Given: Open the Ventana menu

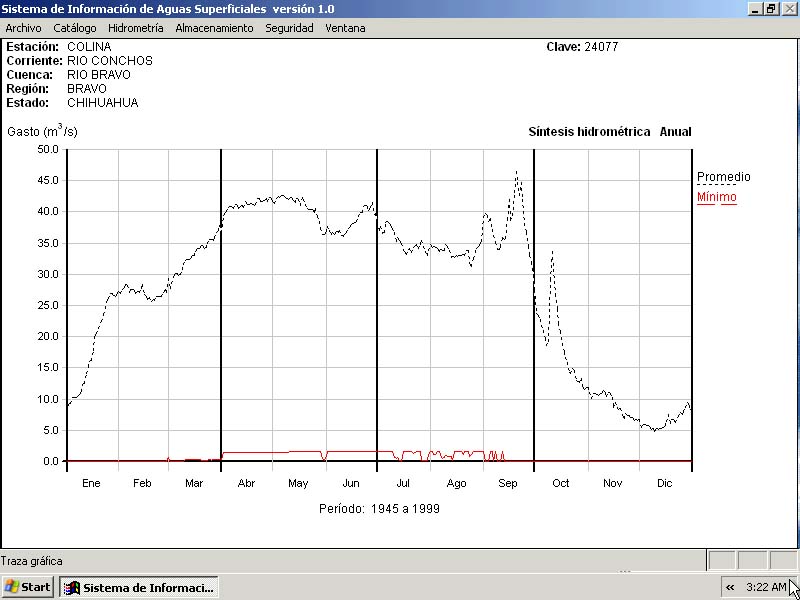Looking at the screenshot, I should point(345,28).
